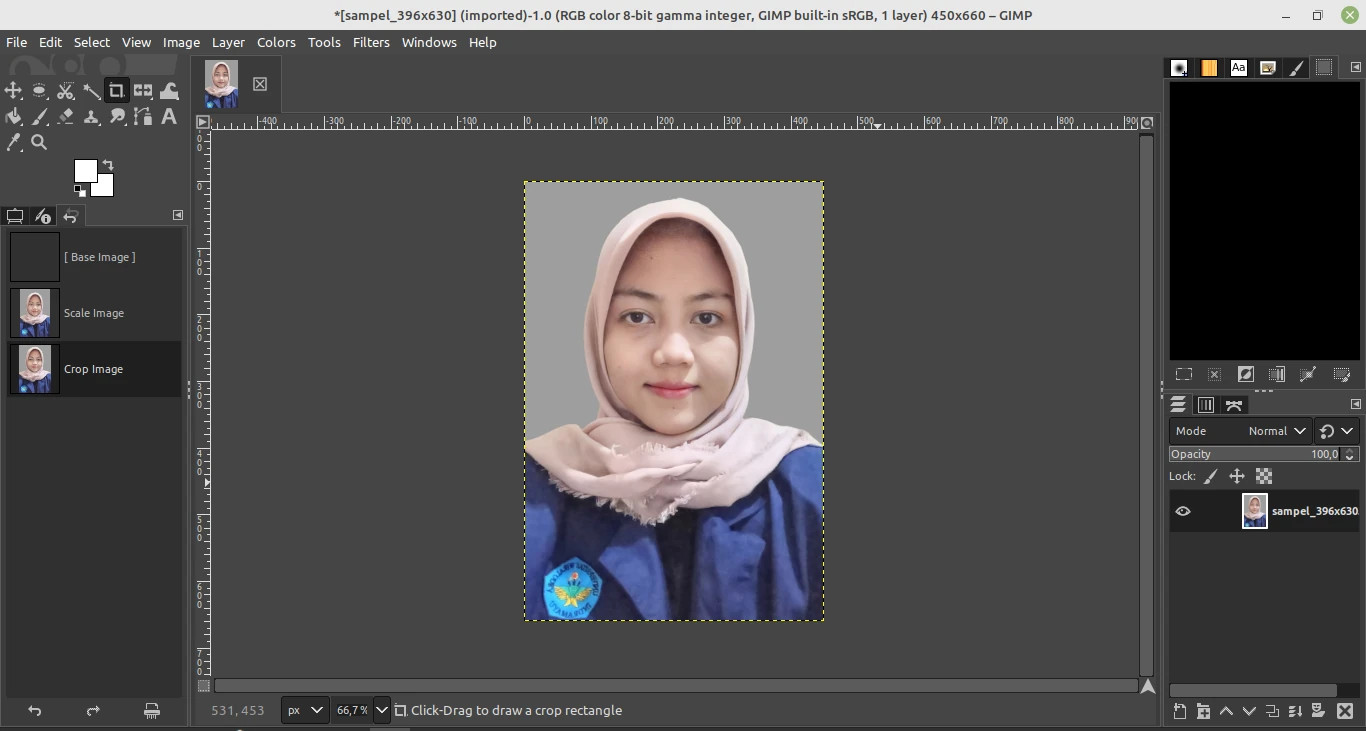The image size is (1366, 731).
Task: Switch to the Brushes tab
Action: click(1180, 68)
